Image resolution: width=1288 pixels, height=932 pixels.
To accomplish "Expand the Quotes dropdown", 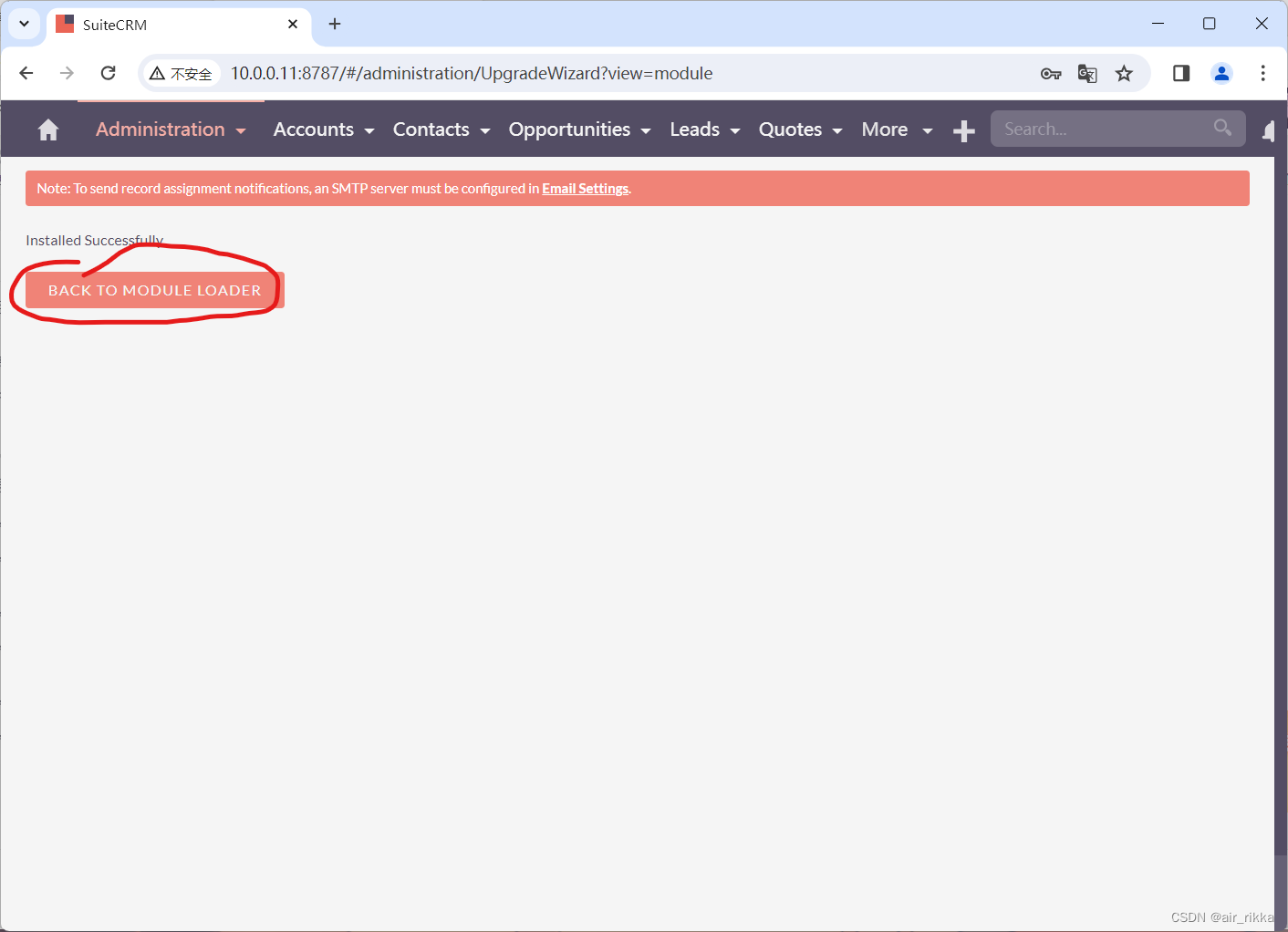I will pyautogui.click(x=799, y=129).
